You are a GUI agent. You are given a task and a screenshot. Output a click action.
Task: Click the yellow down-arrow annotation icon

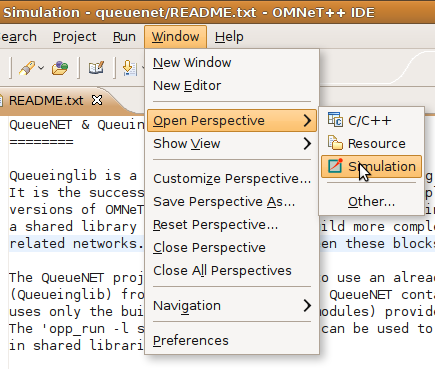tap(129, 68)
